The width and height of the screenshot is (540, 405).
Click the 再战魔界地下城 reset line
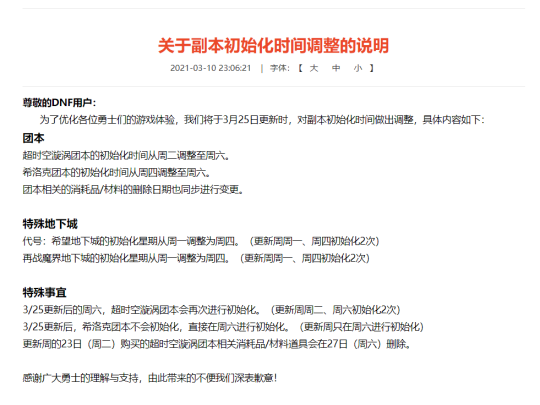pos(196,258)
